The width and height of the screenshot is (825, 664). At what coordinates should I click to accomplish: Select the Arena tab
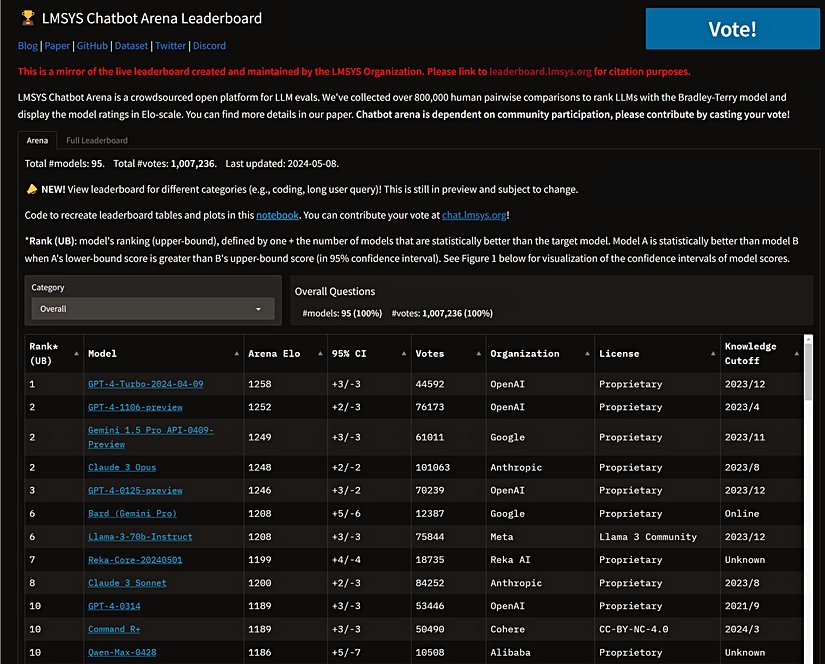point(37,141)
